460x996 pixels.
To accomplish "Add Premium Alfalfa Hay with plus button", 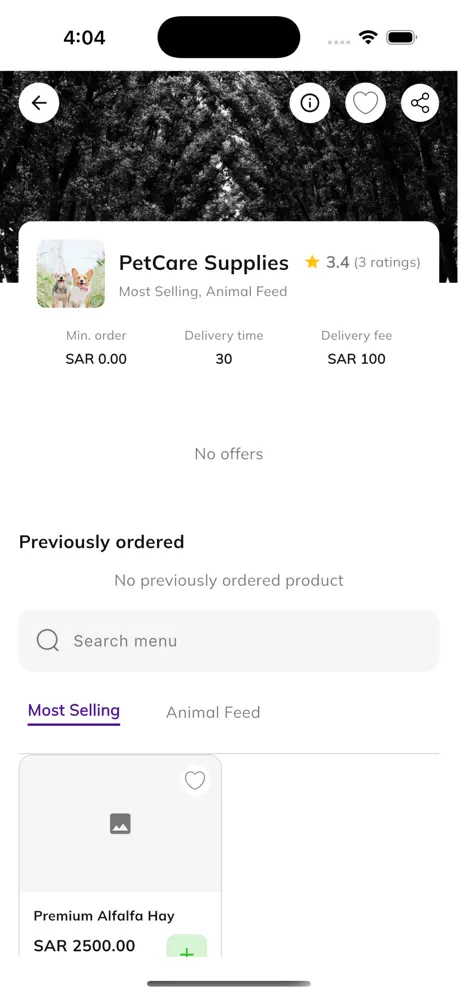I will click(x=187, y=946).
